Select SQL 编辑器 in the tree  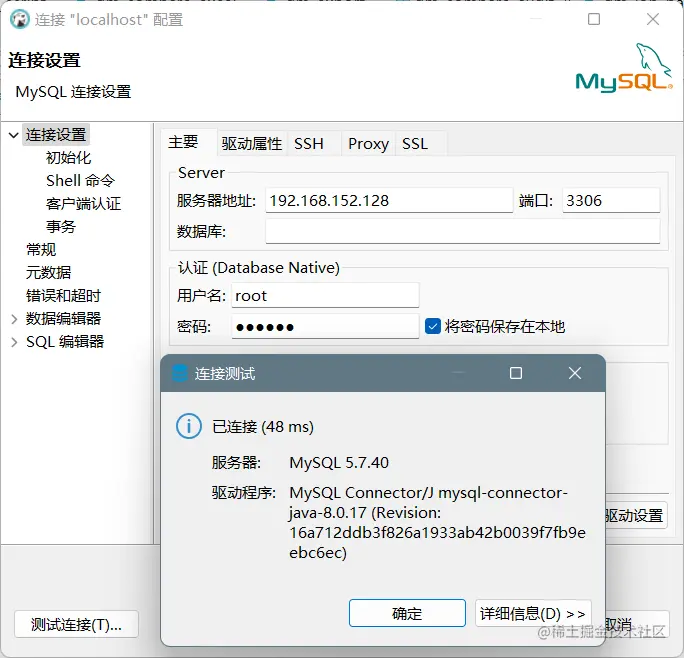pyautogui.click(x=65, y=342)
